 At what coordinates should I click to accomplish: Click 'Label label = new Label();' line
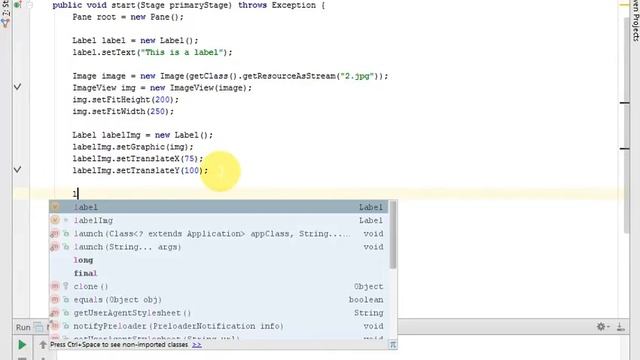point(135,40)
